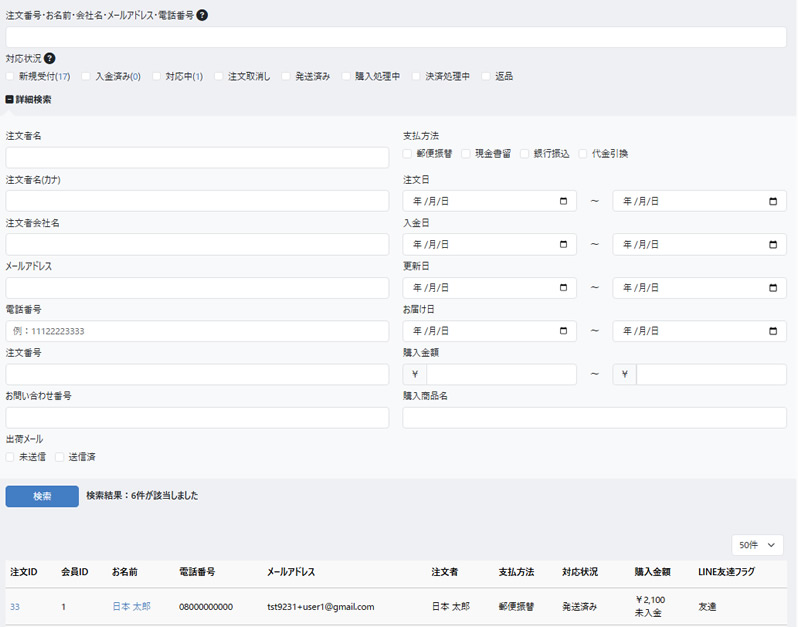The height and width of the screenshot is (627, 798).
Task: Focus the 注文者会社名 input field
Action: point(197,244)
